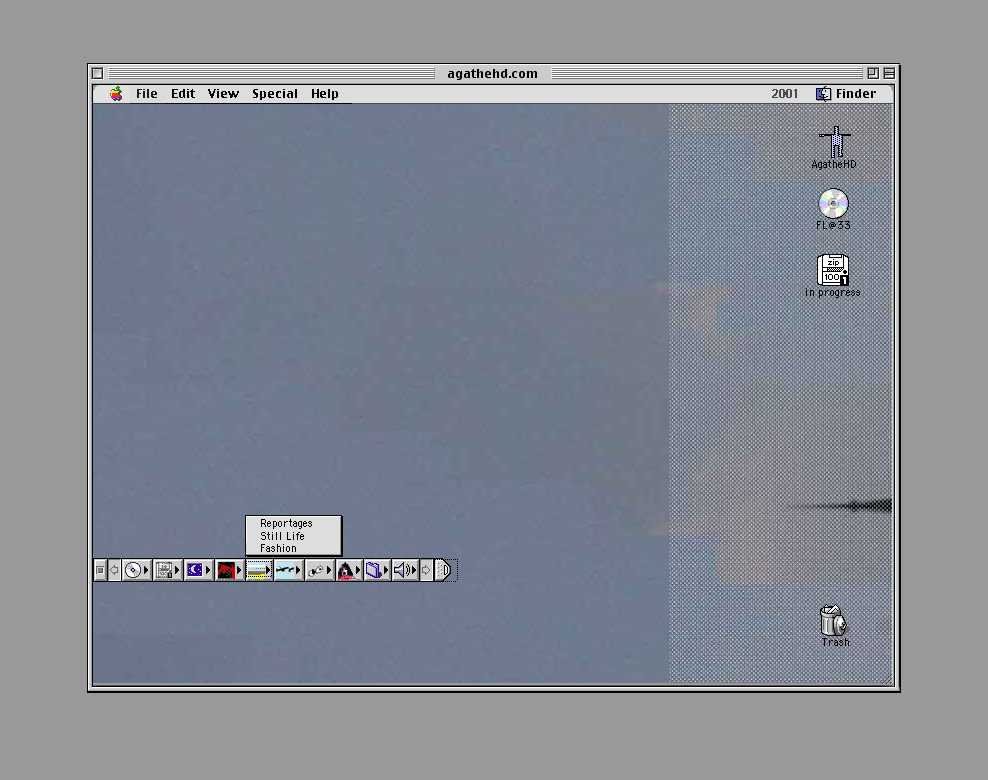The height and width of the screenshot is (780, 988).
Task: Open the FL@33 CD icon
Action: [834, 203]
